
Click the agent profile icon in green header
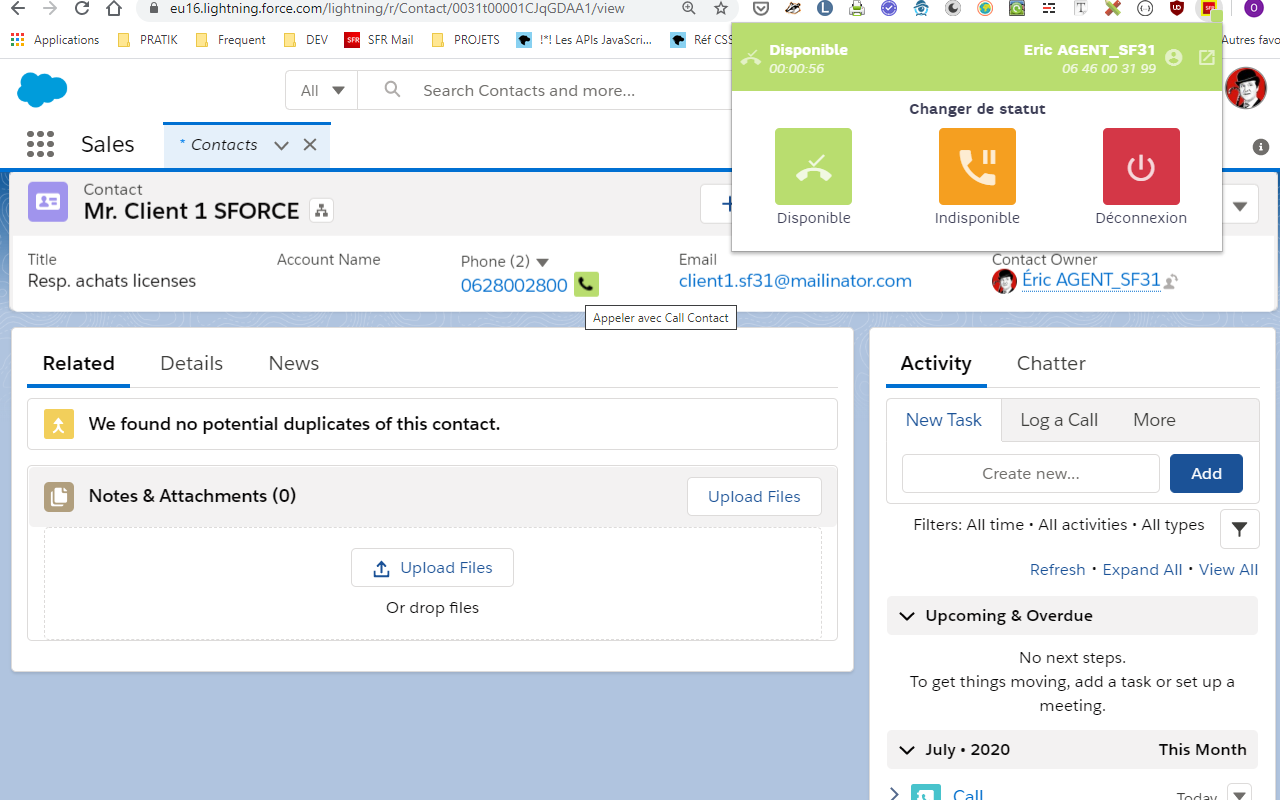tap(1174, 58)
